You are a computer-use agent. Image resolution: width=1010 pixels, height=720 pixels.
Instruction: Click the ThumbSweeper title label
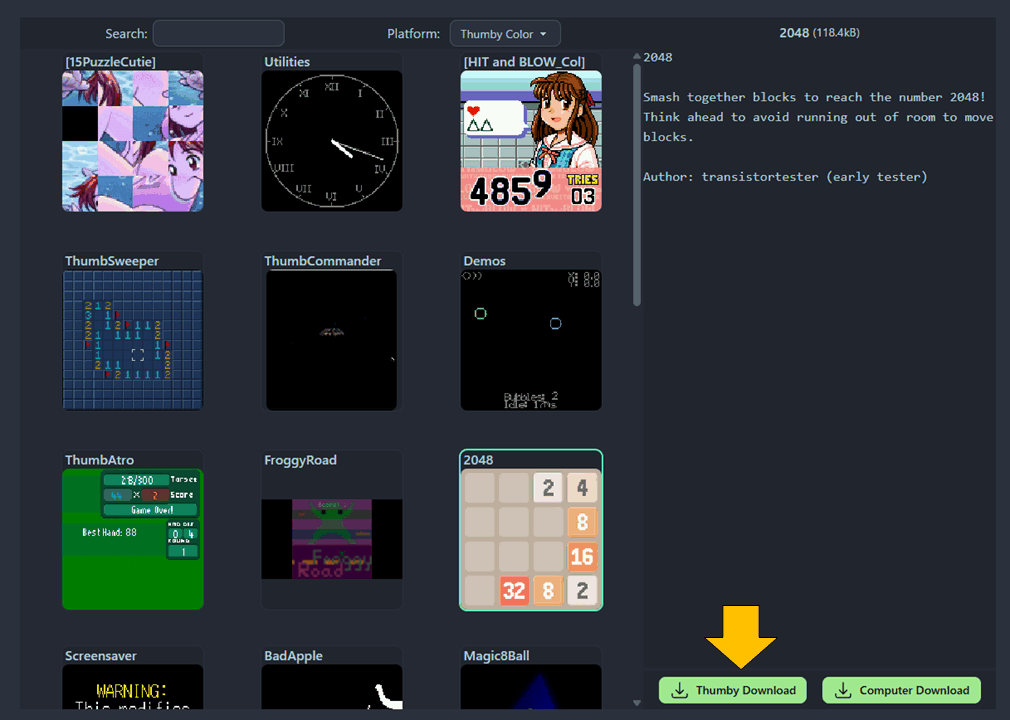[111, 261]
